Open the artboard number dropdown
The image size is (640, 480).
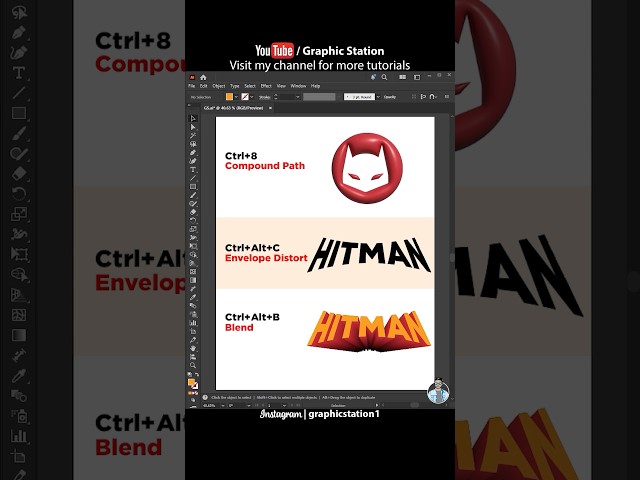(x=284, y=405)
